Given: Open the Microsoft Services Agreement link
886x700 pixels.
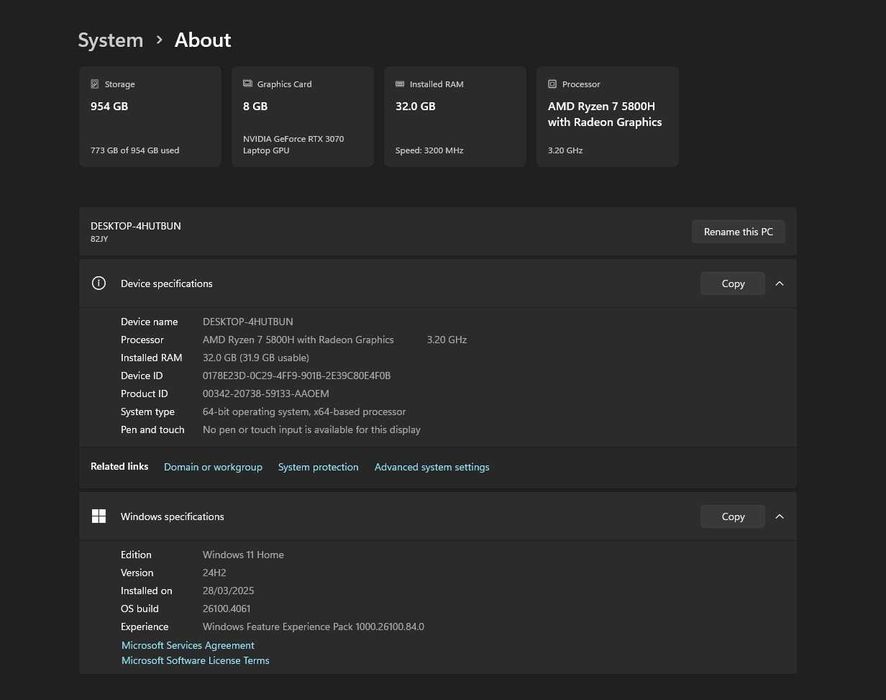Looking at the screenshot, I should pyautogui.click(x=188, y=646).
